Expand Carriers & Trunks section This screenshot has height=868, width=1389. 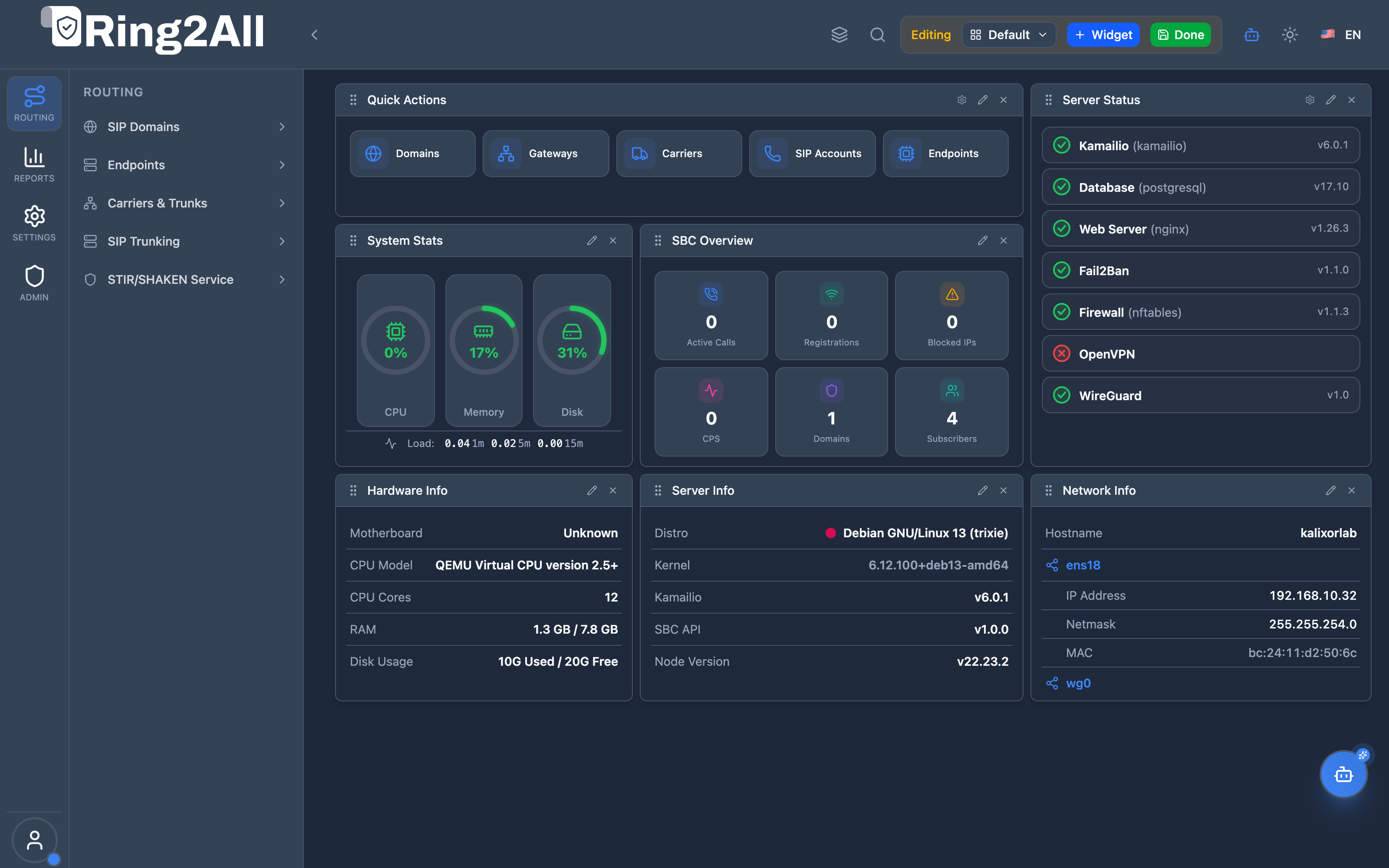185,203
